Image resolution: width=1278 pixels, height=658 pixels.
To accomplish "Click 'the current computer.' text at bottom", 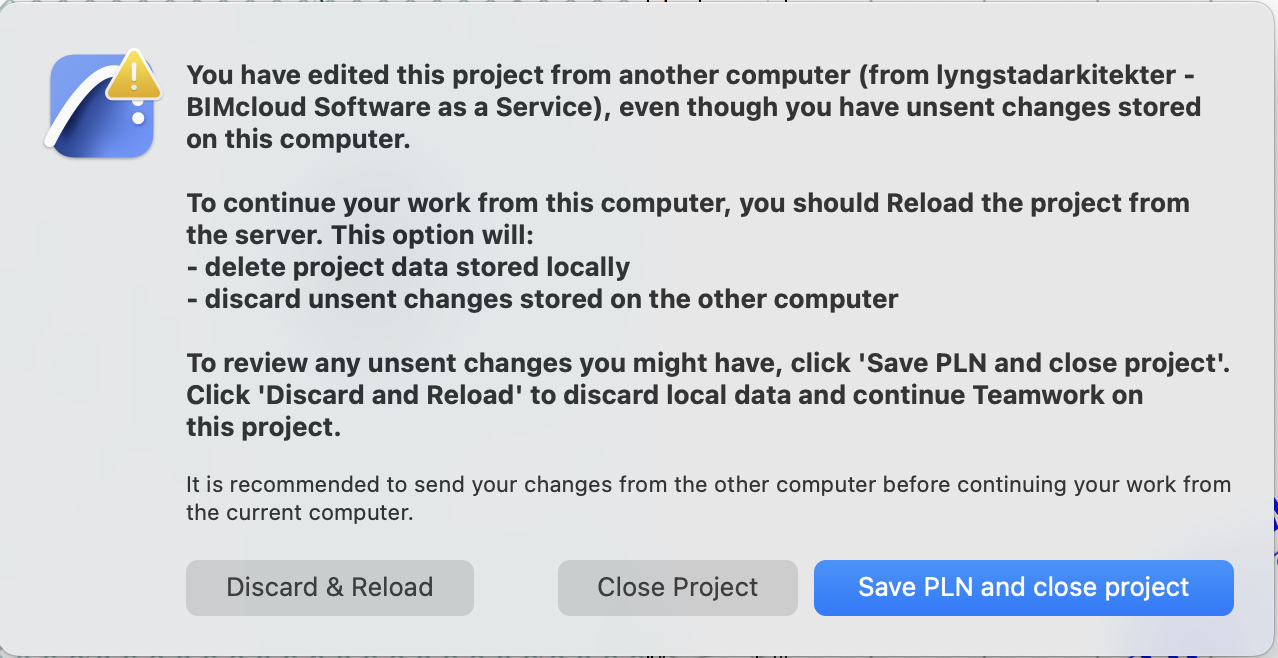I will [x=298, y=513].
